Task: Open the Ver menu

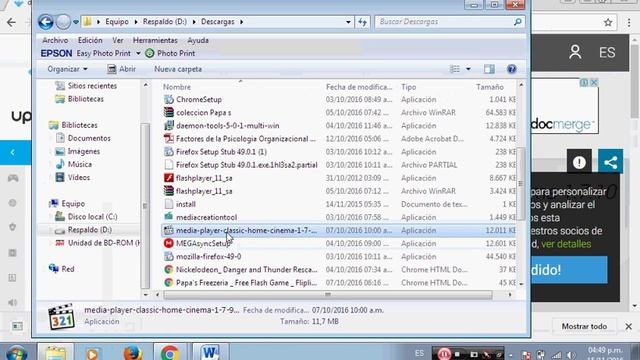Action: point(118,40)
